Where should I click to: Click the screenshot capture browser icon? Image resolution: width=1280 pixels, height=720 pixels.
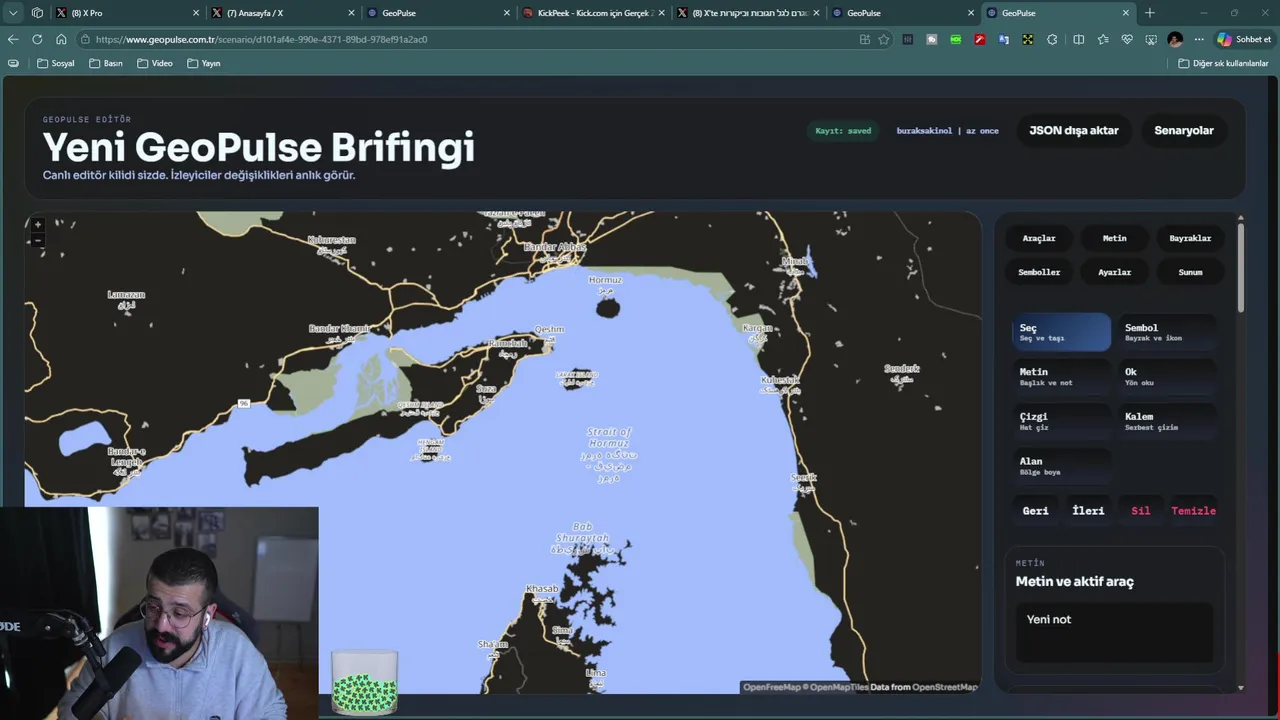pos(1151,39)
